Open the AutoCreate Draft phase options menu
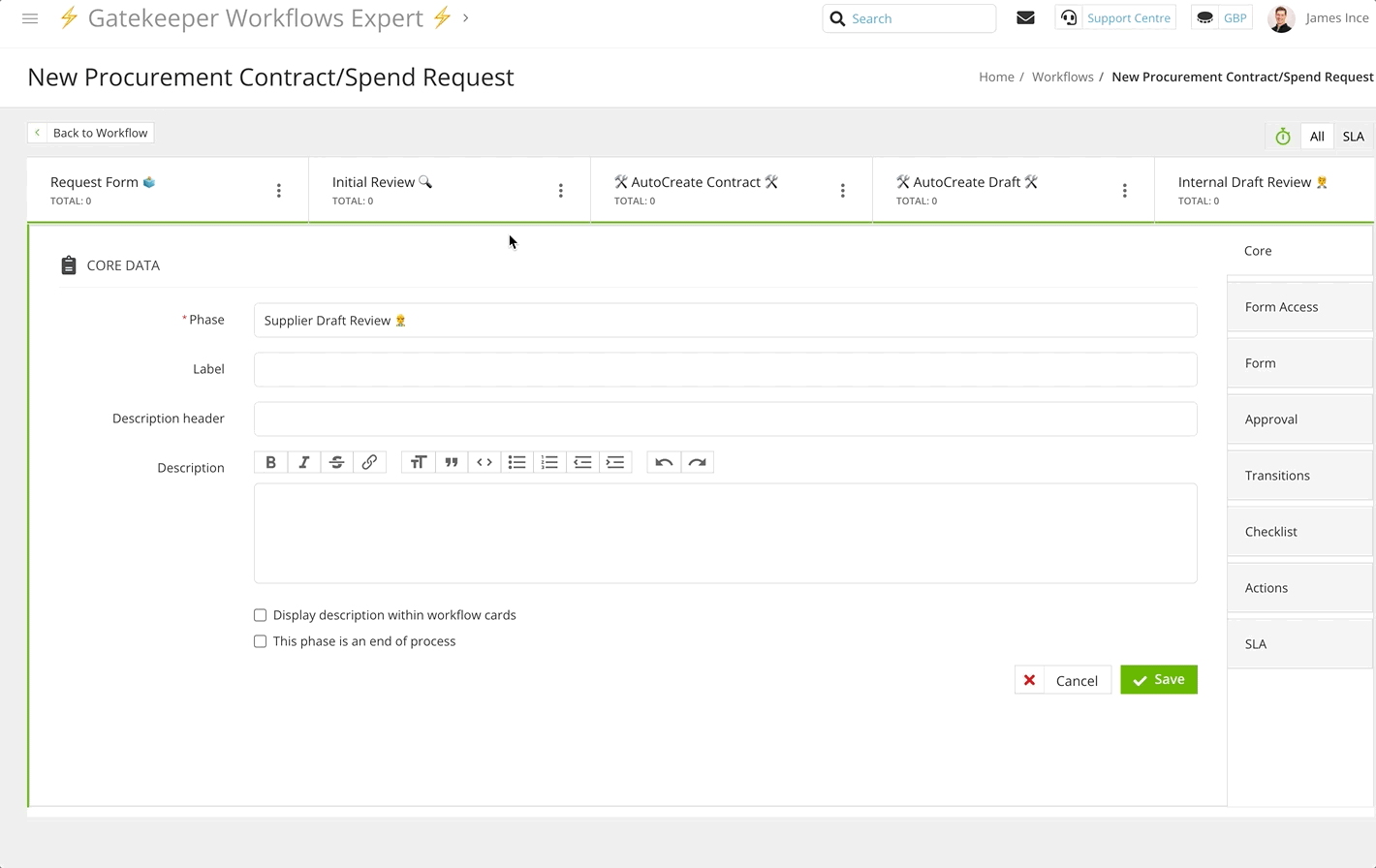The image size is (1376, 868). pos(1125,191)
